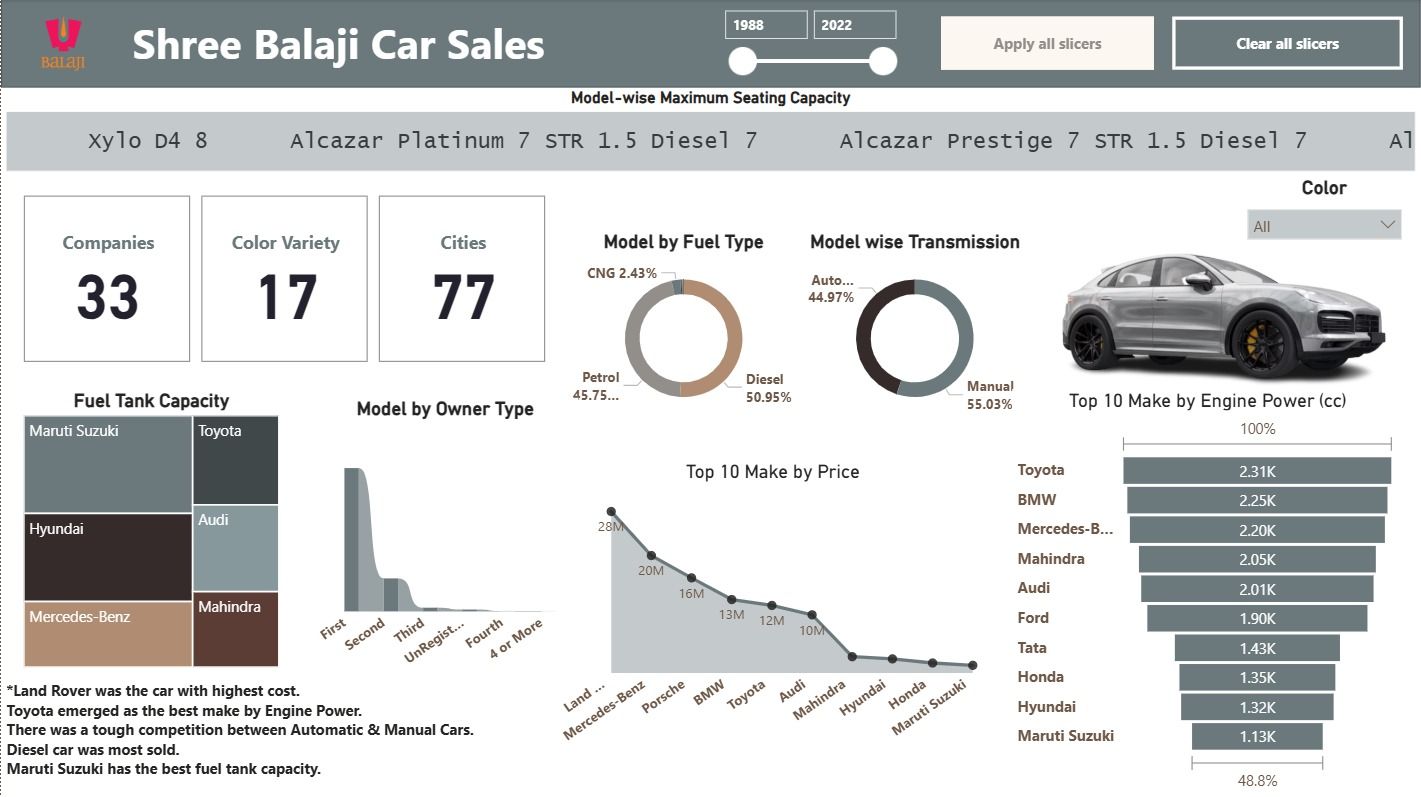Click 'Top 10 Make by Engine Power (cc)' title
Screen dimensions: 1421x797
coord(1207,401)
